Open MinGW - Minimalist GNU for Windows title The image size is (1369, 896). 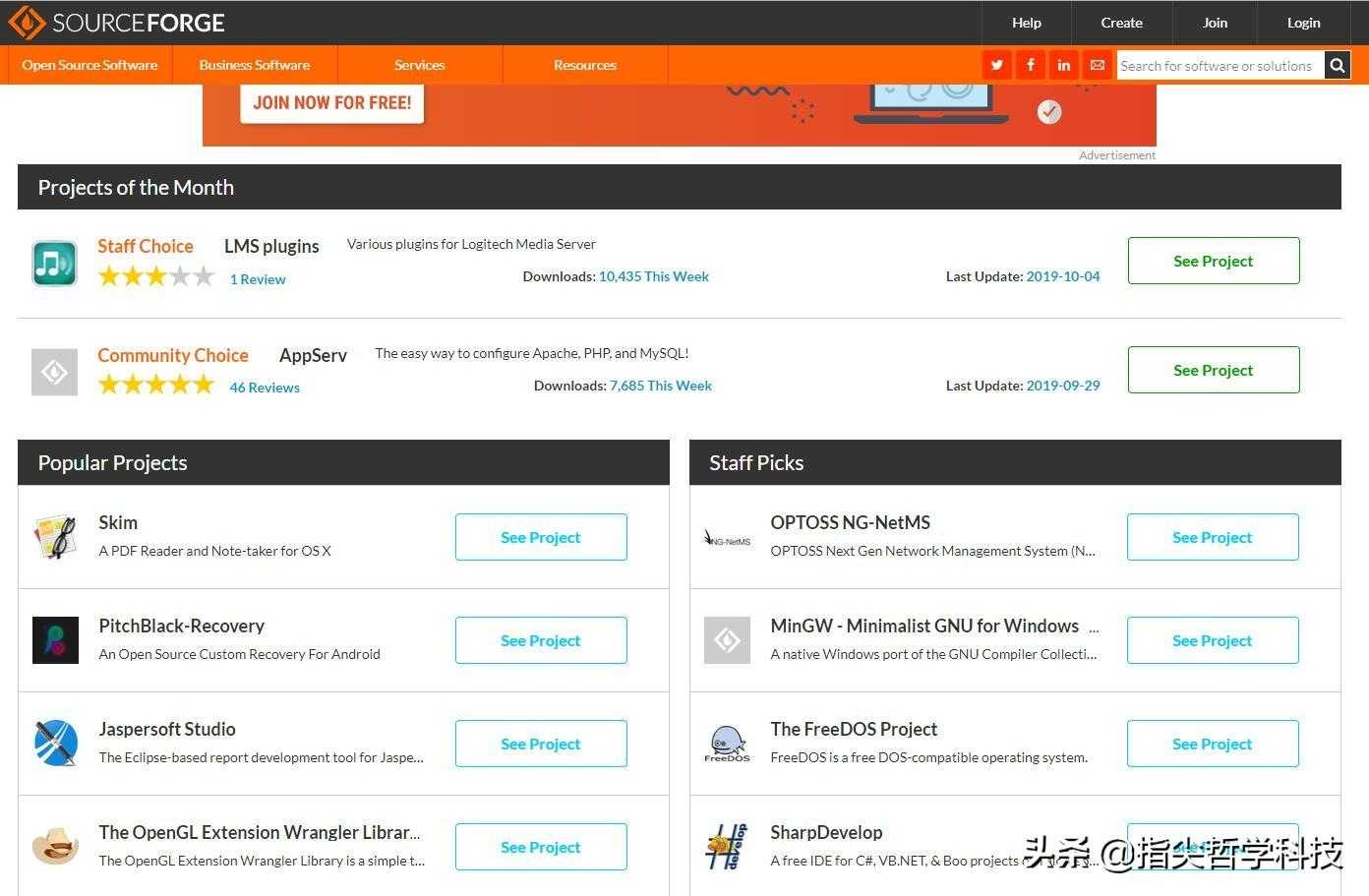(924, 626)
